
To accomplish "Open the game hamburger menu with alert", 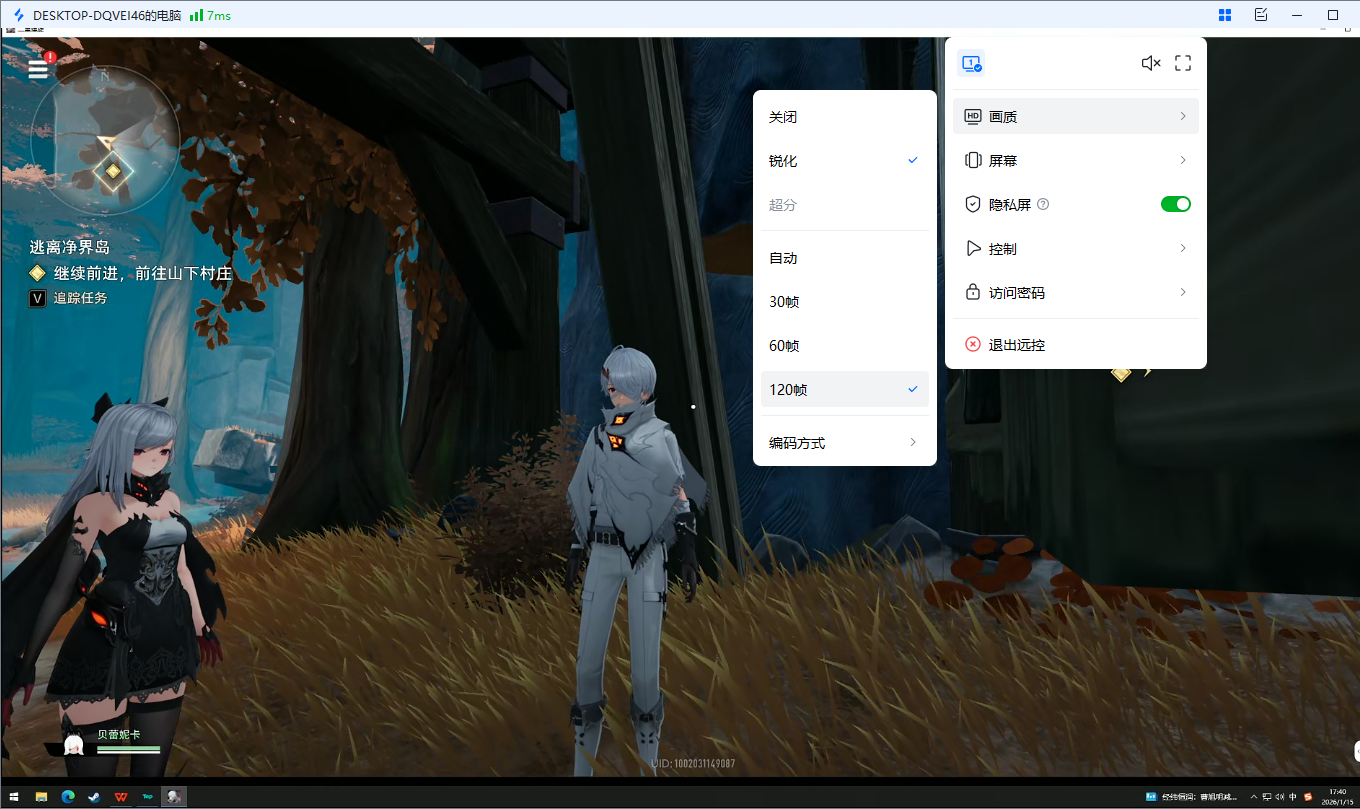I will pyautogui.click(x=39, y=68).
